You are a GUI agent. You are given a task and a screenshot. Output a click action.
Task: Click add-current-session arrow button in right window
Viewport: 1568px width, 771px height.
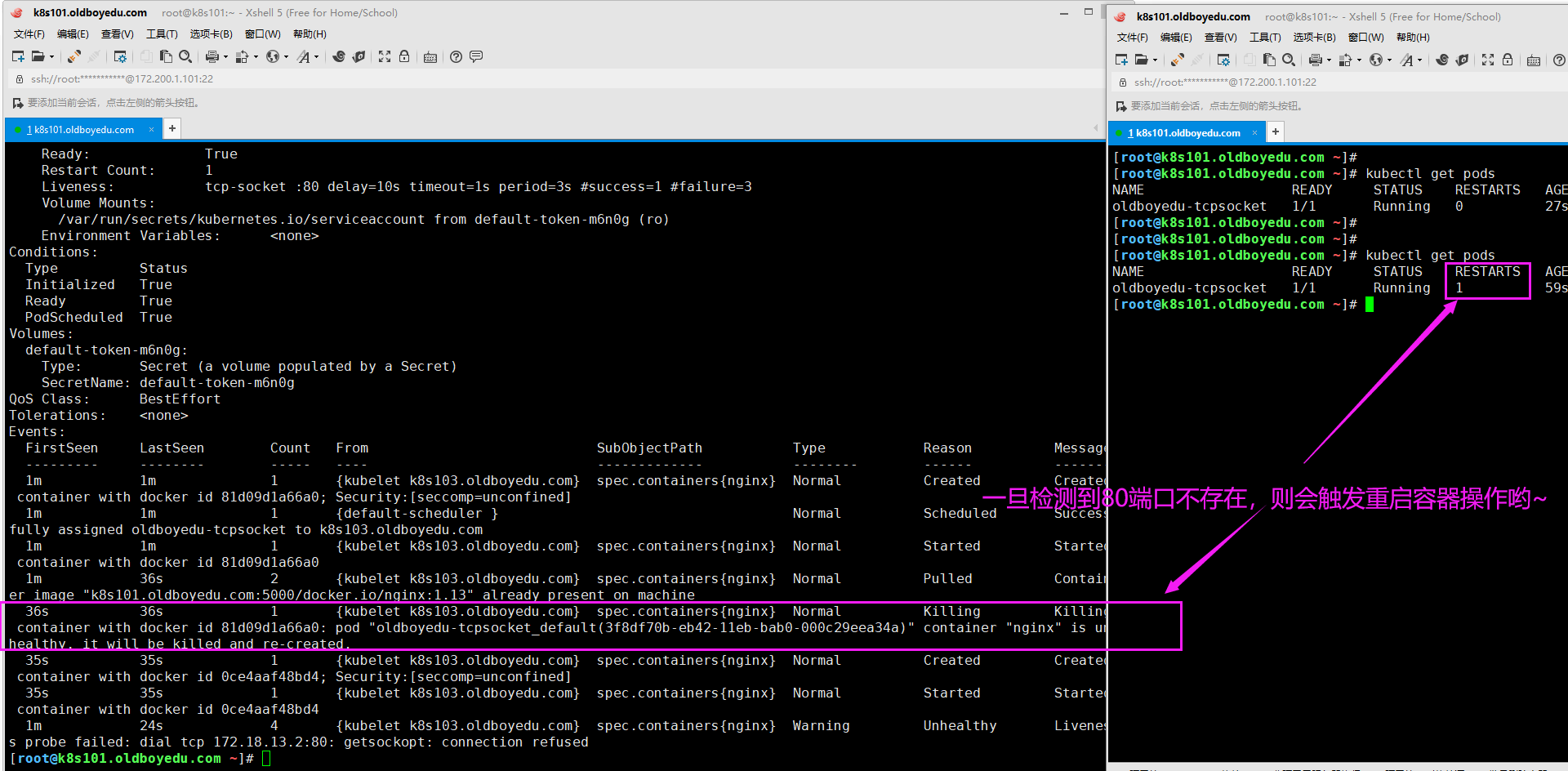pyautogui.click(x=1121, y=106)
